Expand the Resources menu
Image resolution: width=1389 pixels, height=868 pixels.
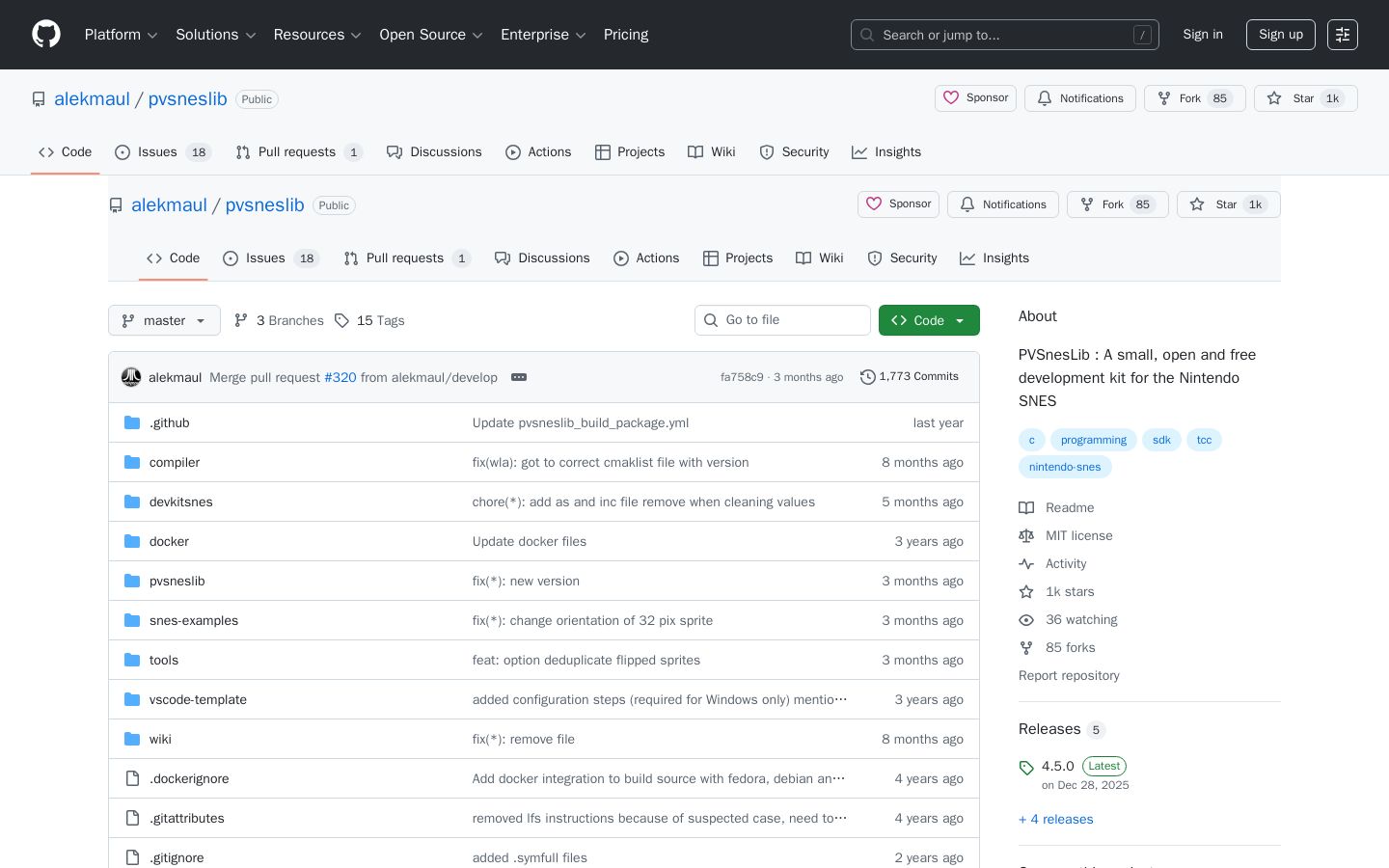pos(317,35)
